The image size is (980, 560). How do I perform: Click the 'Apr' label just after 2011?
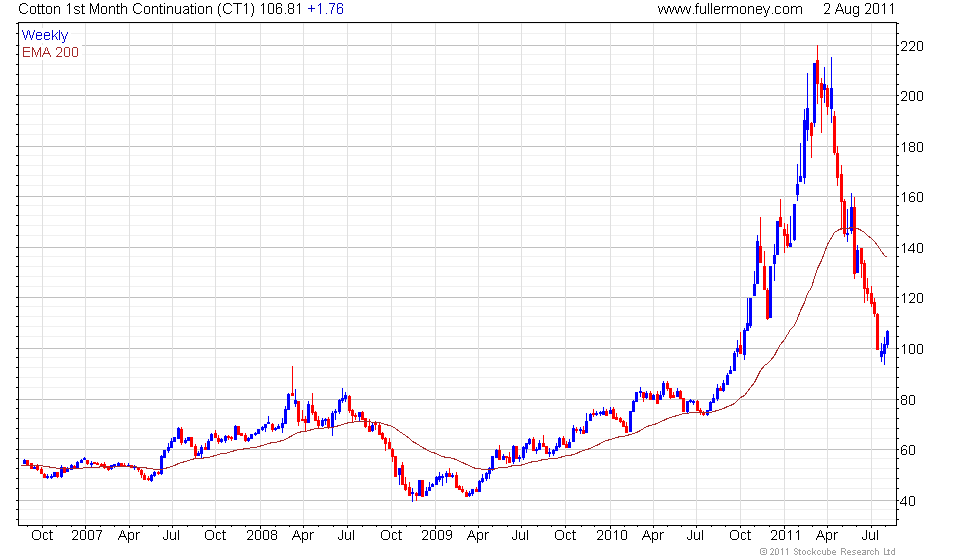click(x=826, y=536)
